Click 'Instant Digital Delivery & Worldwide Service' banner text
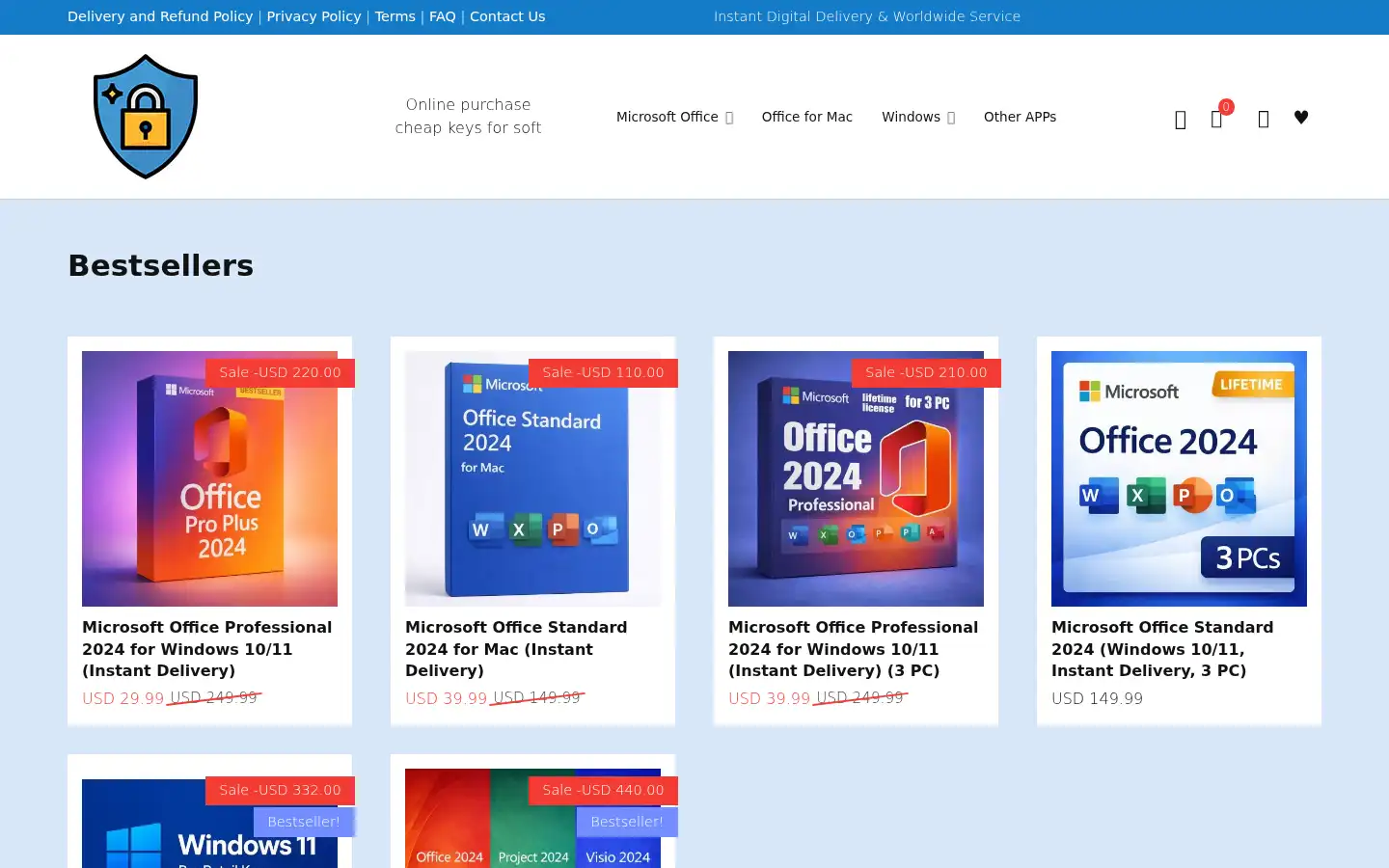Viewport: 1389px width, 868px height. click(x=867, y=16)
